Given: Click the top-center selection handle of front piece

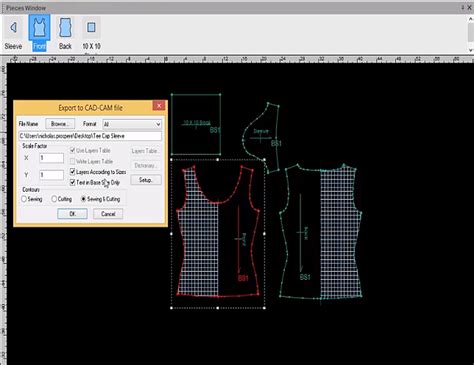Looking at the screenshot, I should 218,160.
